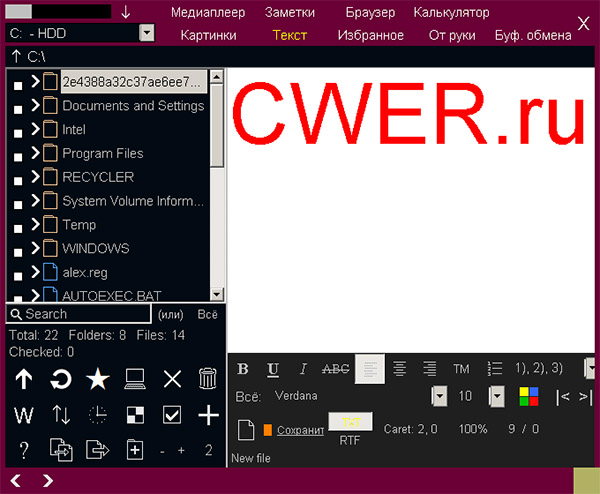
Task: Open the C: - HDD drive dropdown
Action: pos(147,33)
